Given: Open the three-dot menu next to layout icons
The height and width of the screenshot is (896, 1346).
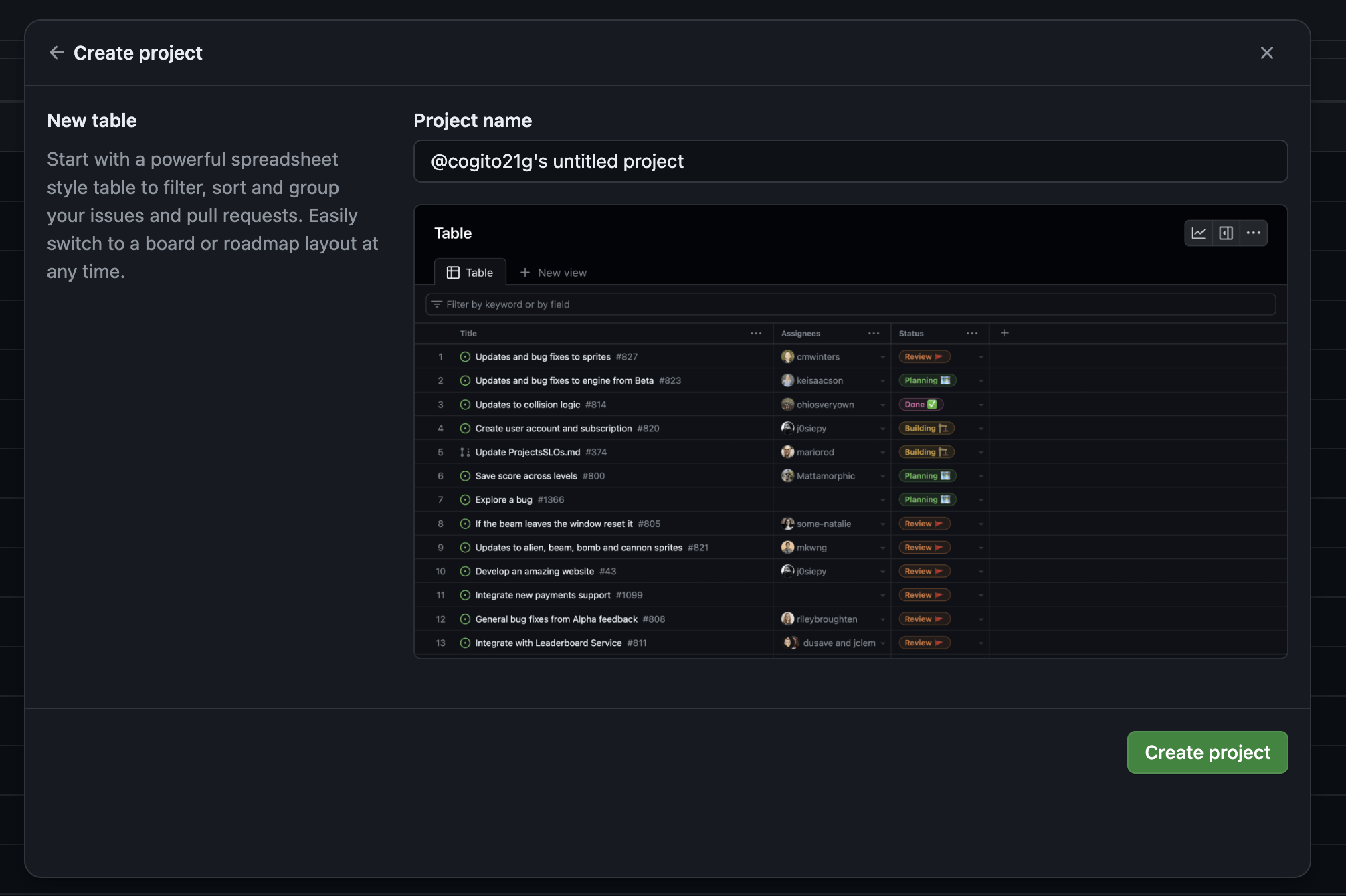Looking at the screenshot, I should pos(1253,233).
